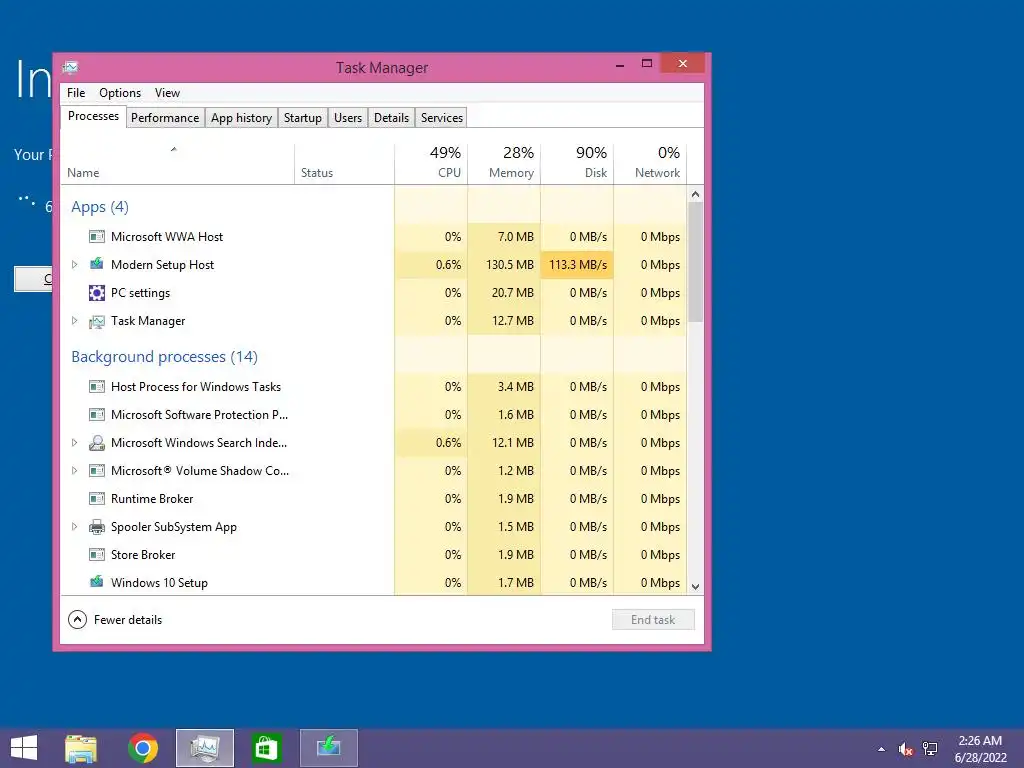Switch to the Services tab
The image size is (1024, 768).
coord(441,118)
